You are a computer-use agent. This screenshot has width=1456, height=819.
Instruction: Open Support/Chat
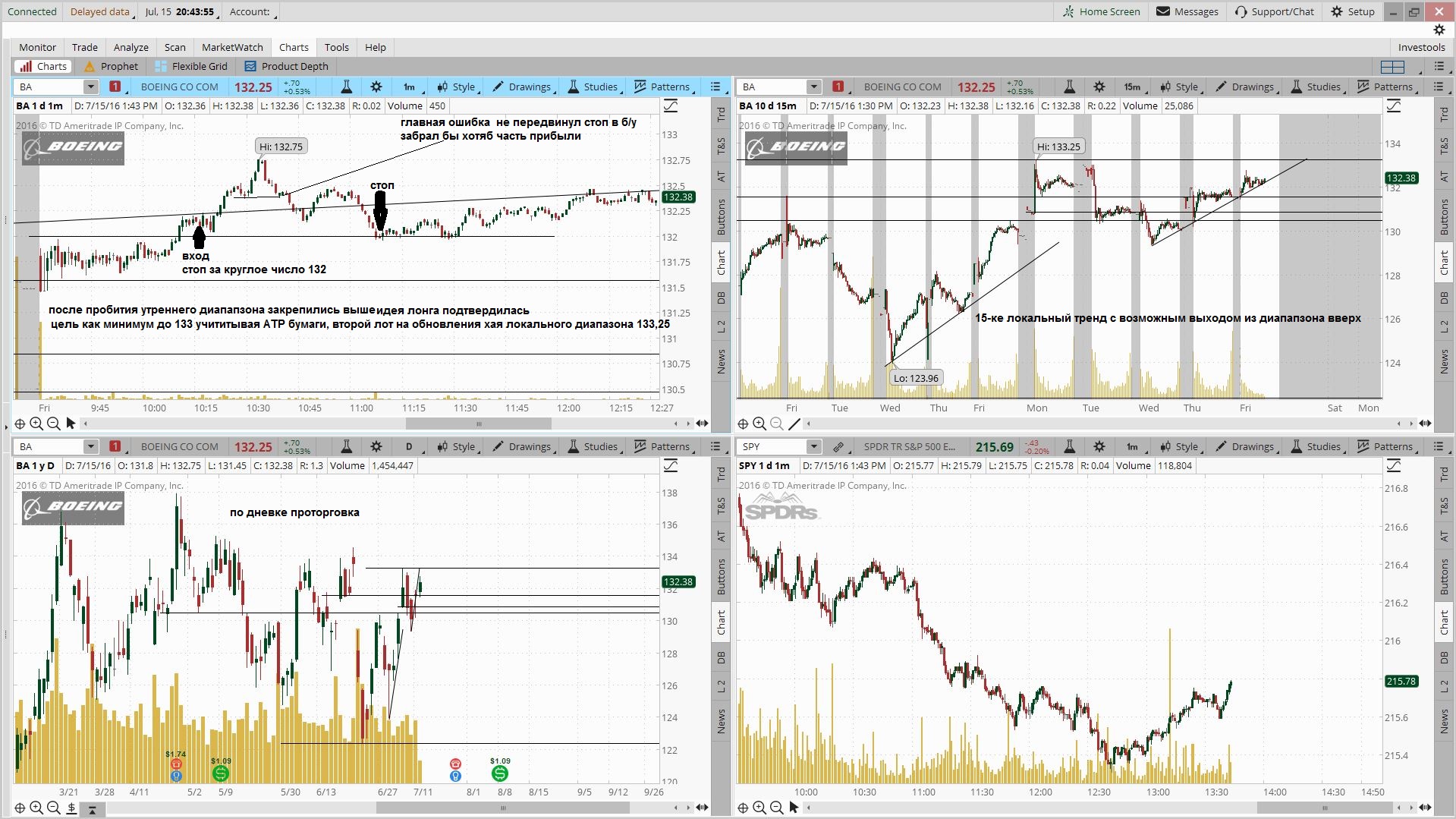[1274, 11]
